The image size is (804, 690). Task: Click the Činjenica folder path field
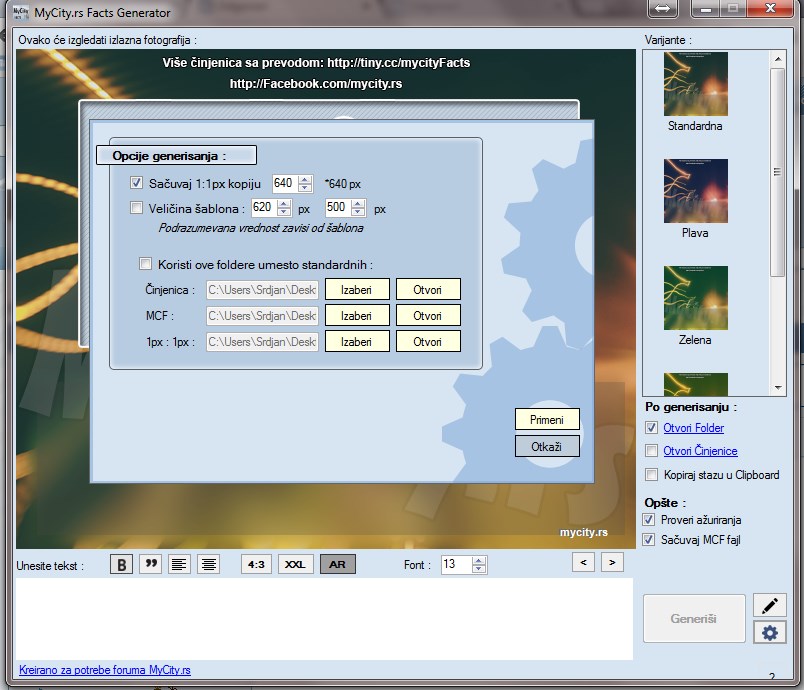pyautogui.click(x=263, y=289)
